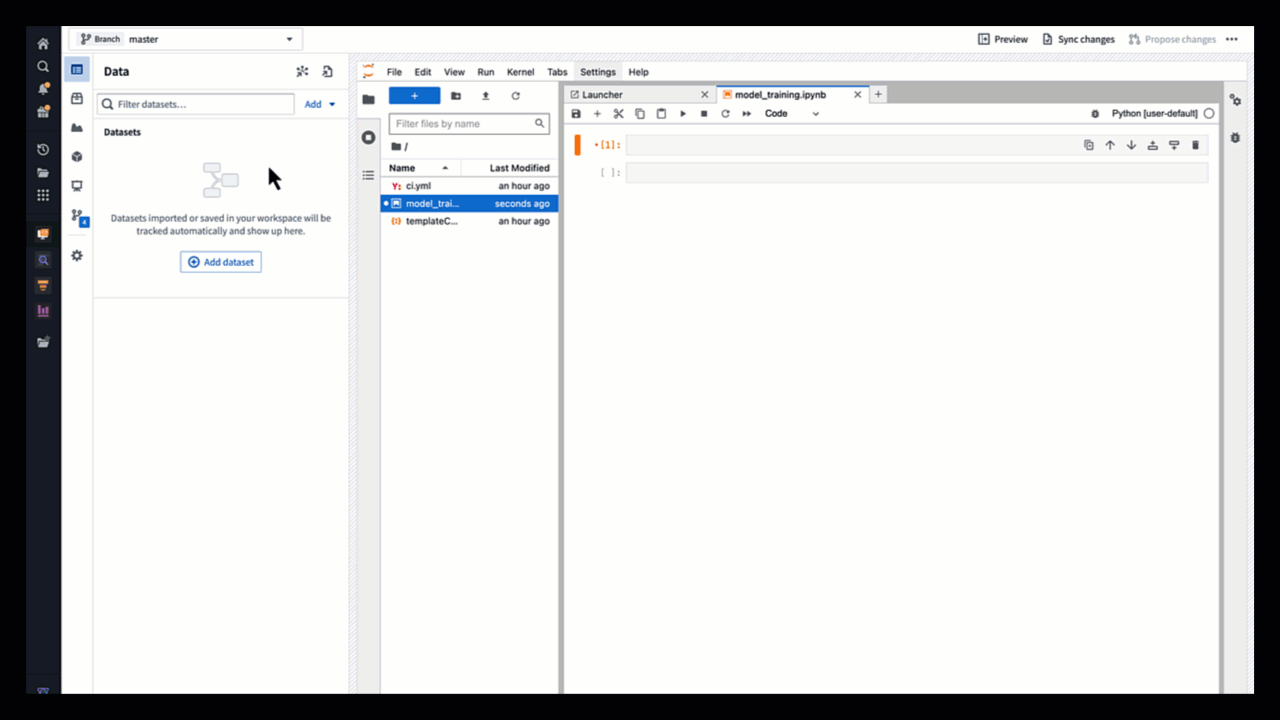Interrupt the running kernel
The height and width of the screenshot is (720, 1280).
pos(704,114)
